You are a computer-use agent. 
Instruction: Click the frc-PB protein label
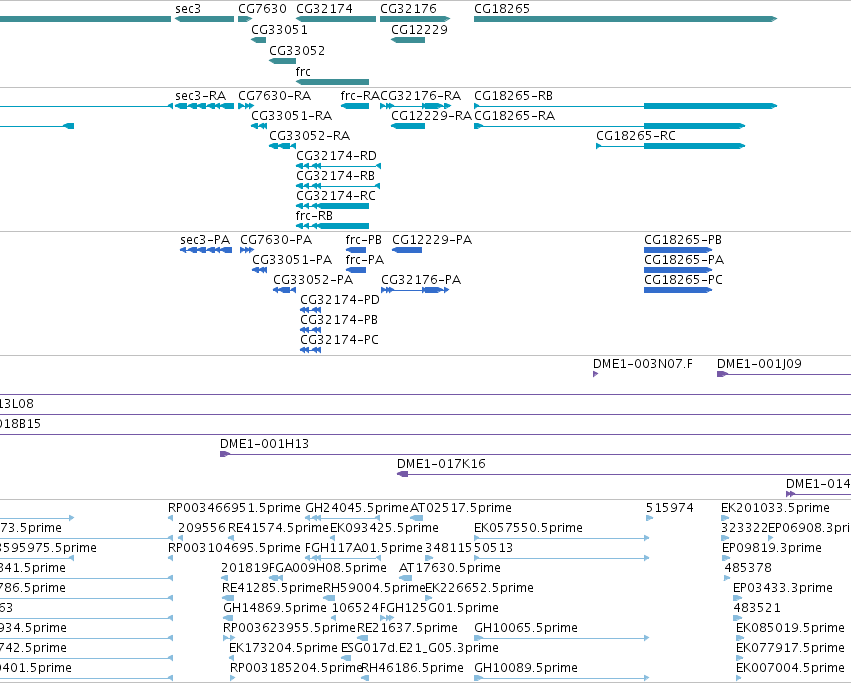point(364,240)
